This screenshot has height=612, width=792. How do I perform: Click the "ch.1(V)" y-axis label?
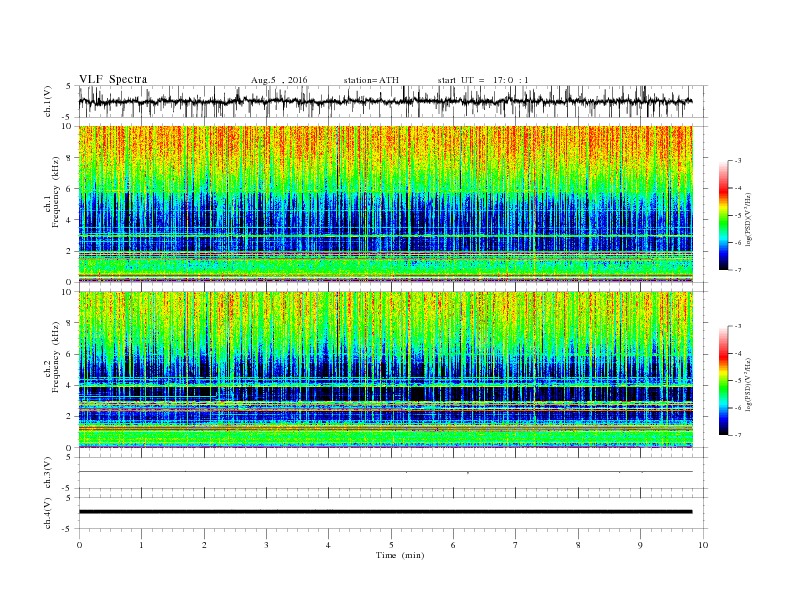[48, 101]
